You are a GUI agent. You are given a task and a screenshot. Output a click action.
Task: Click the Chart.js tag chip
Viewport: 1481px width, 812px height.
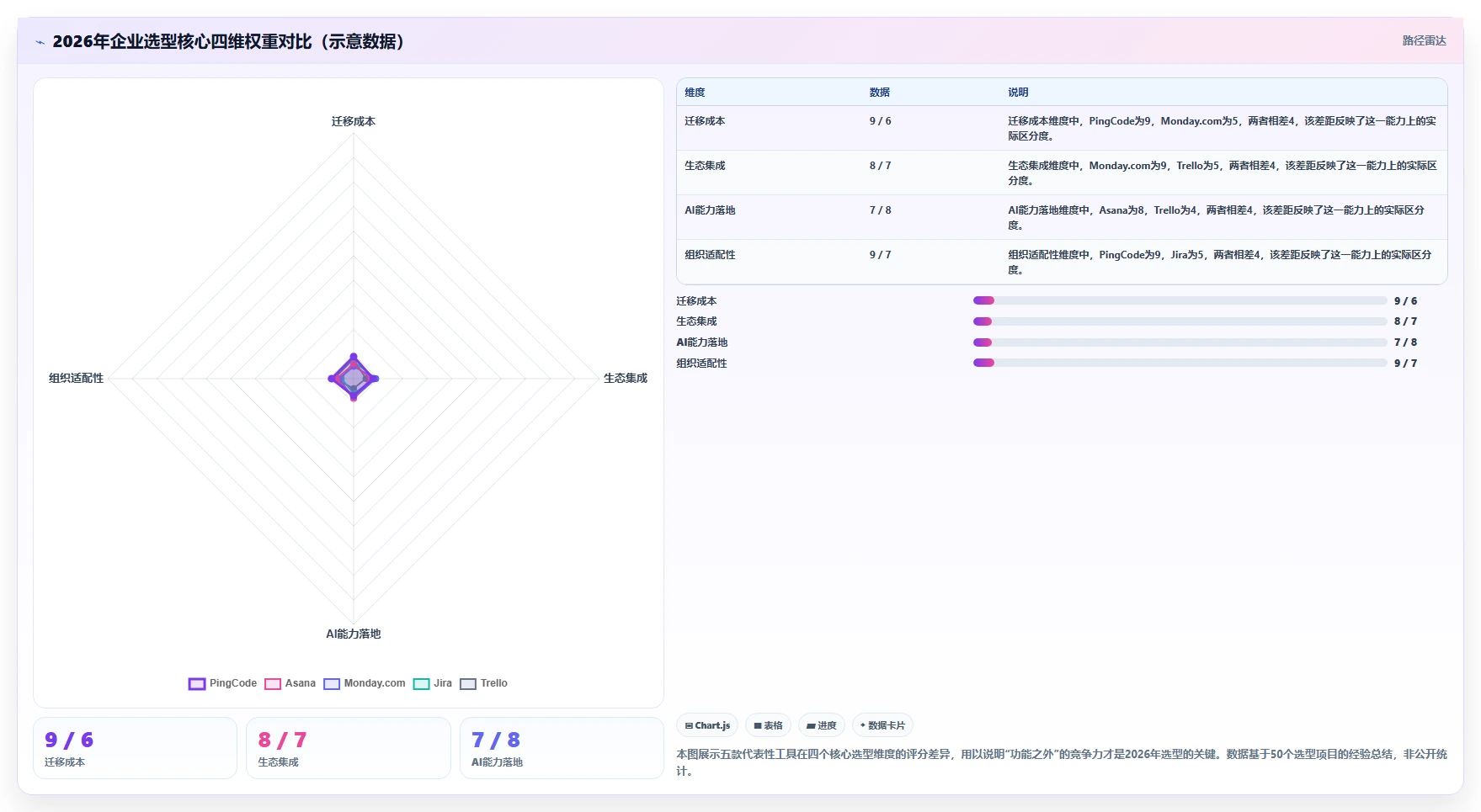pos(707,725)
